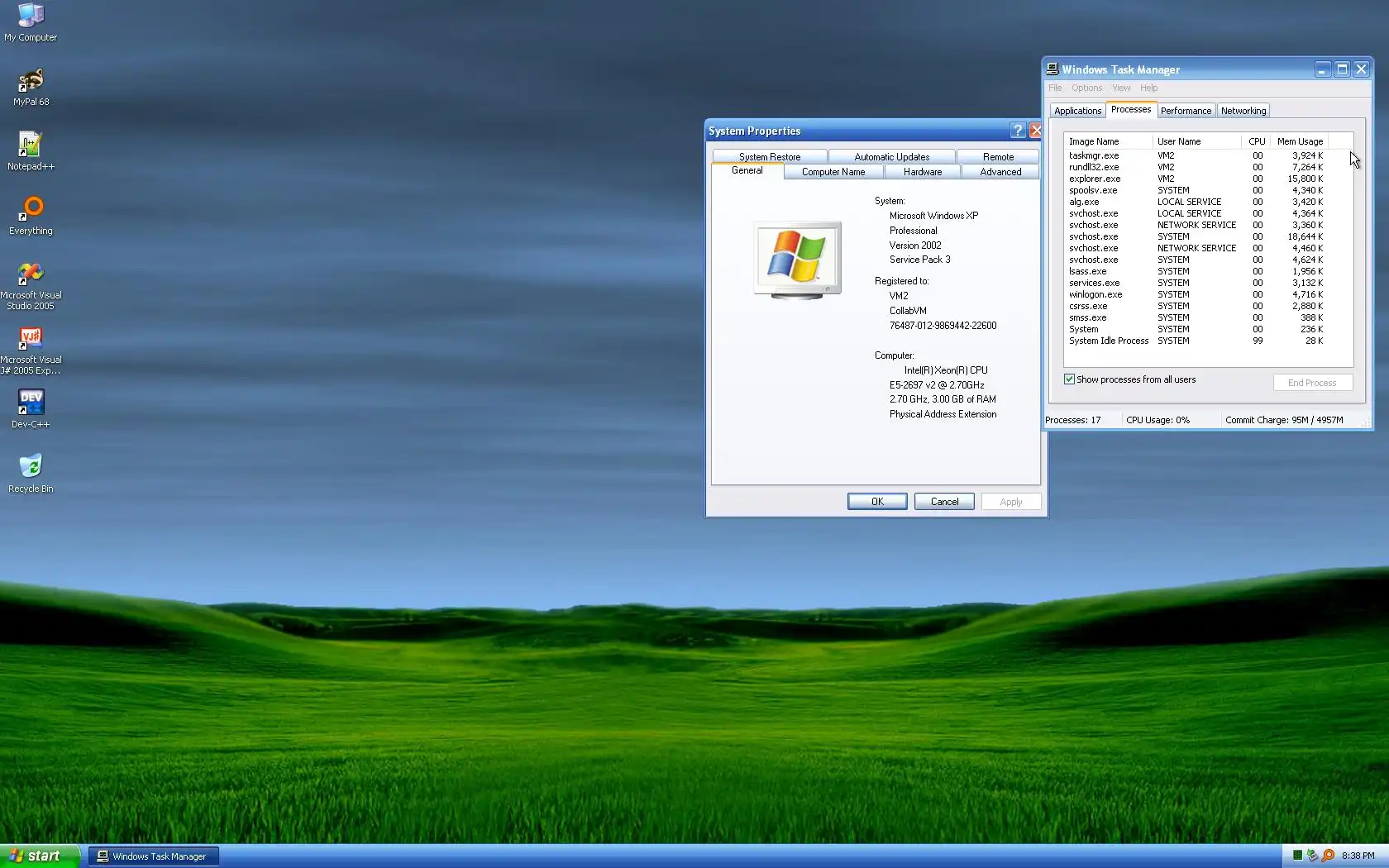Select the svchost.exe row using 4,460 K
The width and height of the screenshot is (1389, 868).
(x=1196, y=248)
